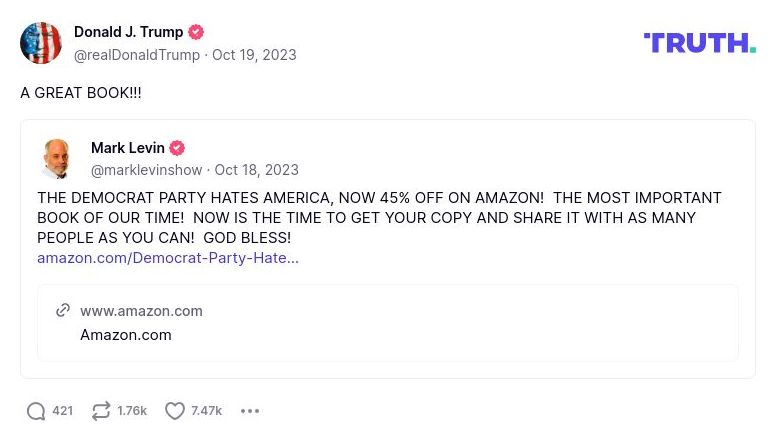This screenshot has width=777, height=441.
Task: Click the reply speech bubble icon
Action: [36, 411]
